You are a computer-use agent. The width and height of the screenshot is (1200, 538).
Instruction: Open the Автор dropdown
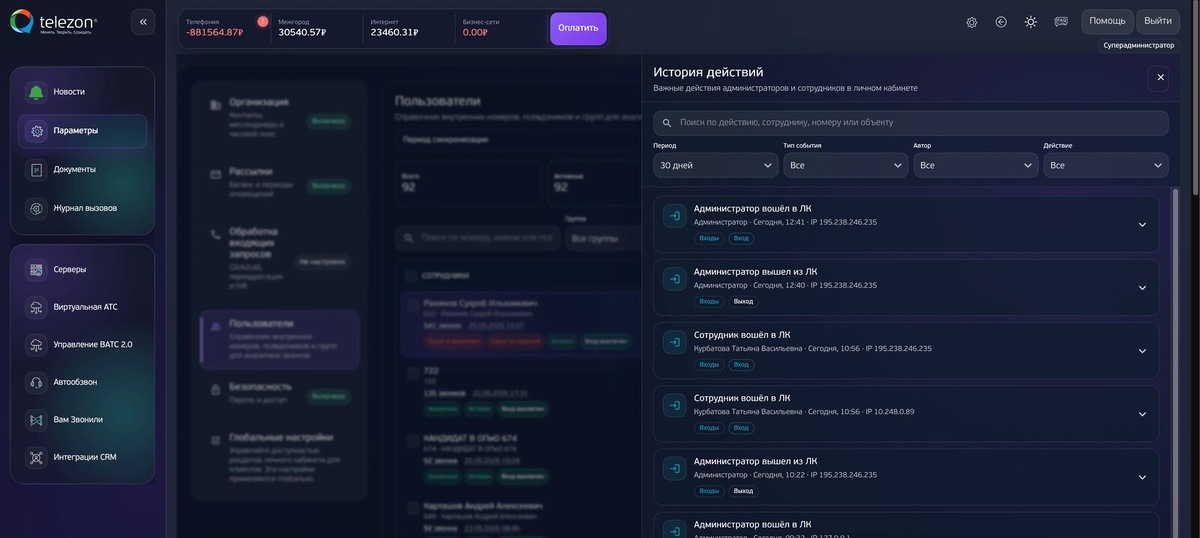tap(975, 165)
